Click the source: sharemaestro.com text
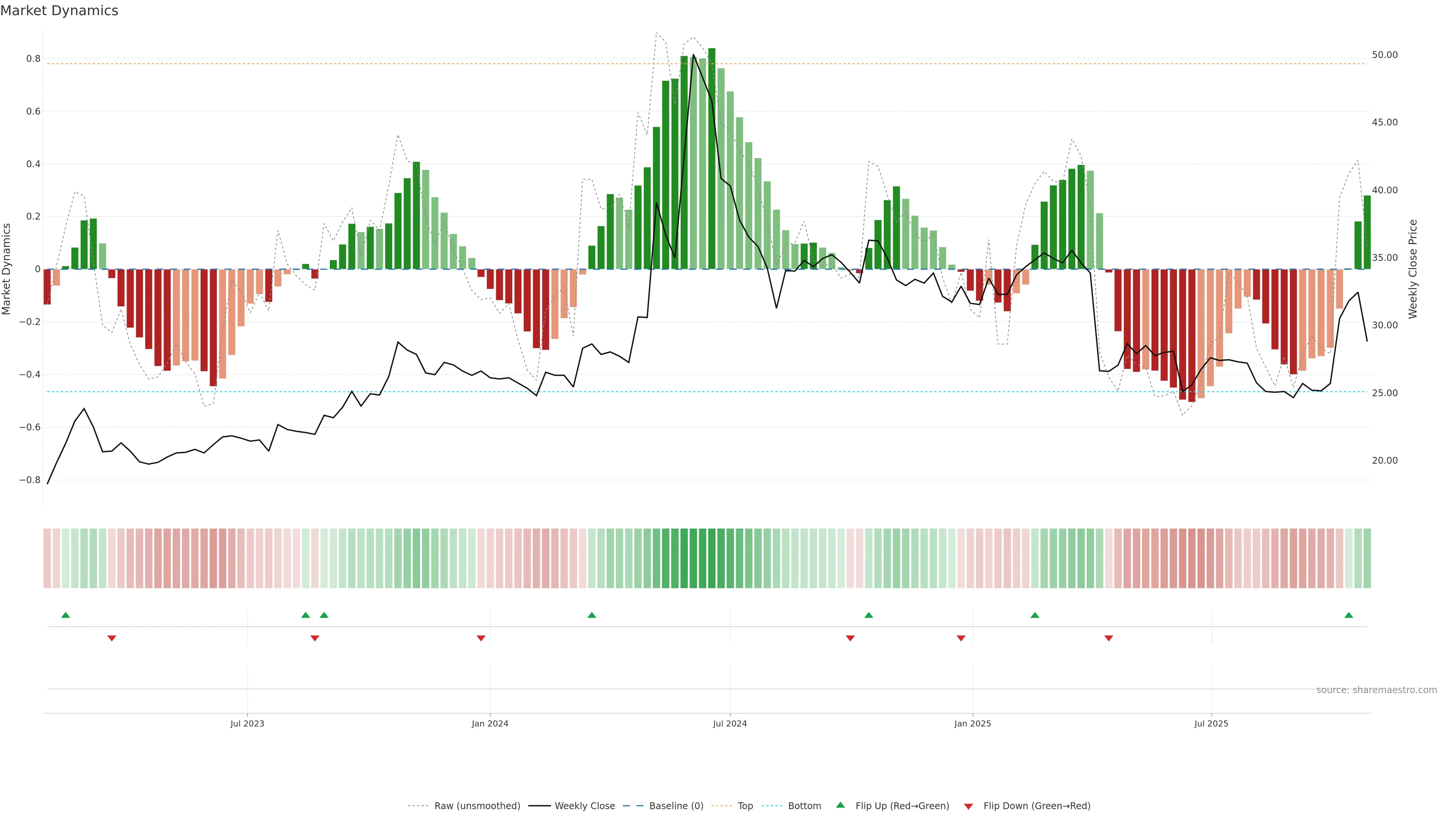The width and height of the screenshot is (1456, 819). [x=1376, y=690]
